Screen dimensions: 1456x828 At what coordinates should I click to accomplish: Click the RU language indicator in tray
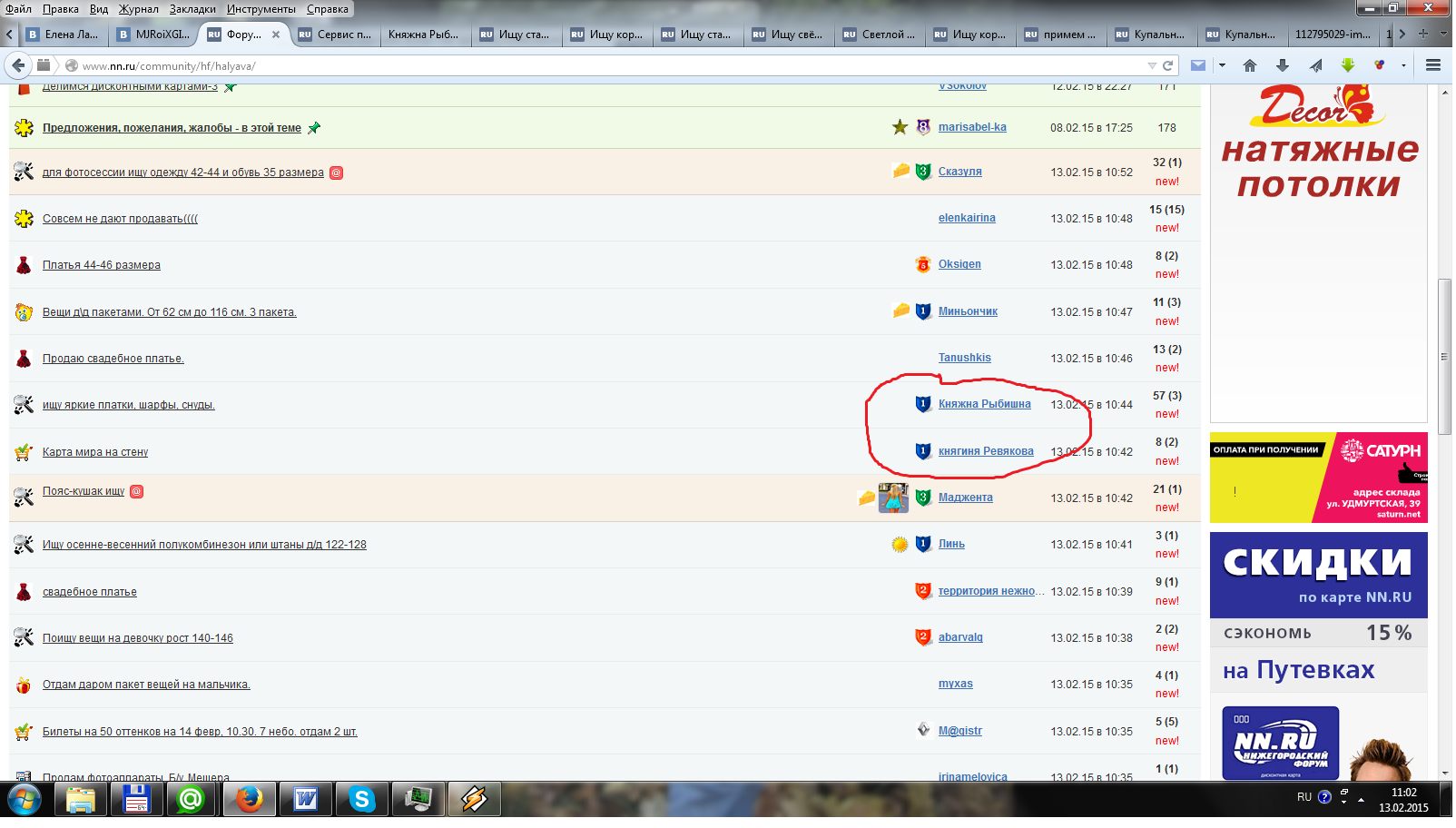1304,797
